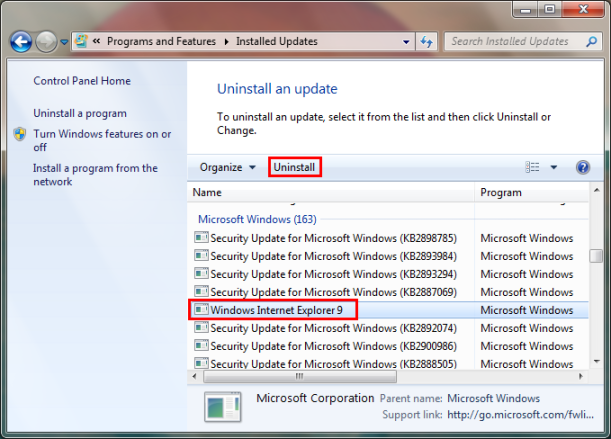Click the Refresh button beside the address bar
The height and width of the screenshot is (439, 611).
click(x=426, y=41)
